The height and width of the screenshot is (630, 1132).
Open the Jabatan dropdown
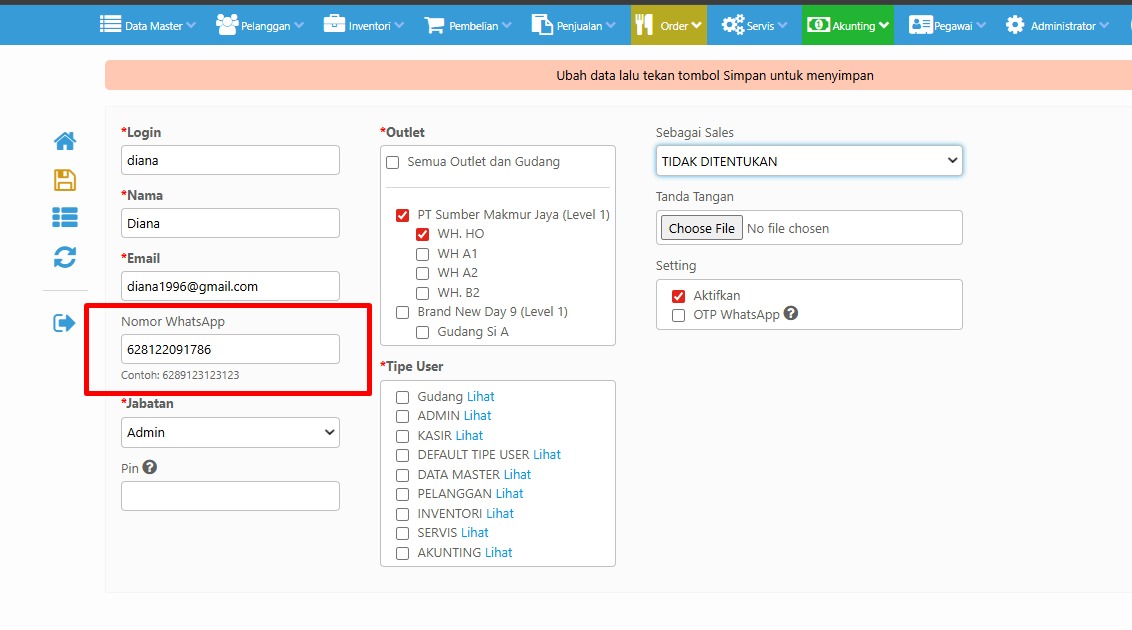coord(230,432)
